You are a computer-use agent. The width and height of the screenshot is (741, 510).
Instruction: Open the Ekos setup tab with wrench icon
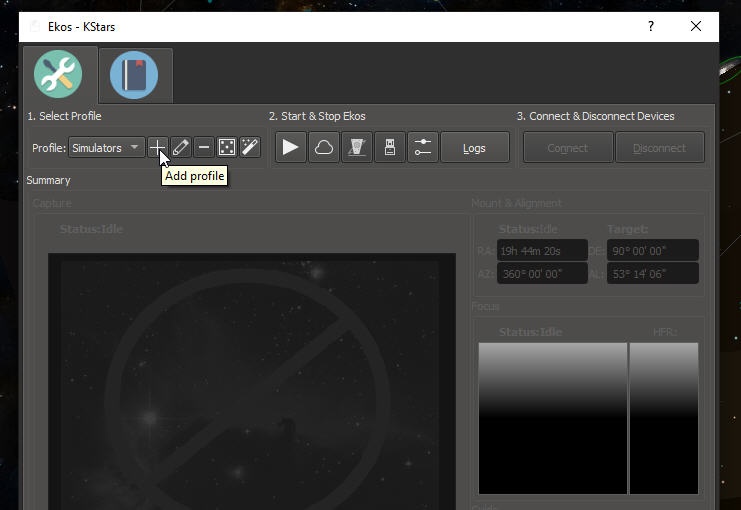coord(58,74)
